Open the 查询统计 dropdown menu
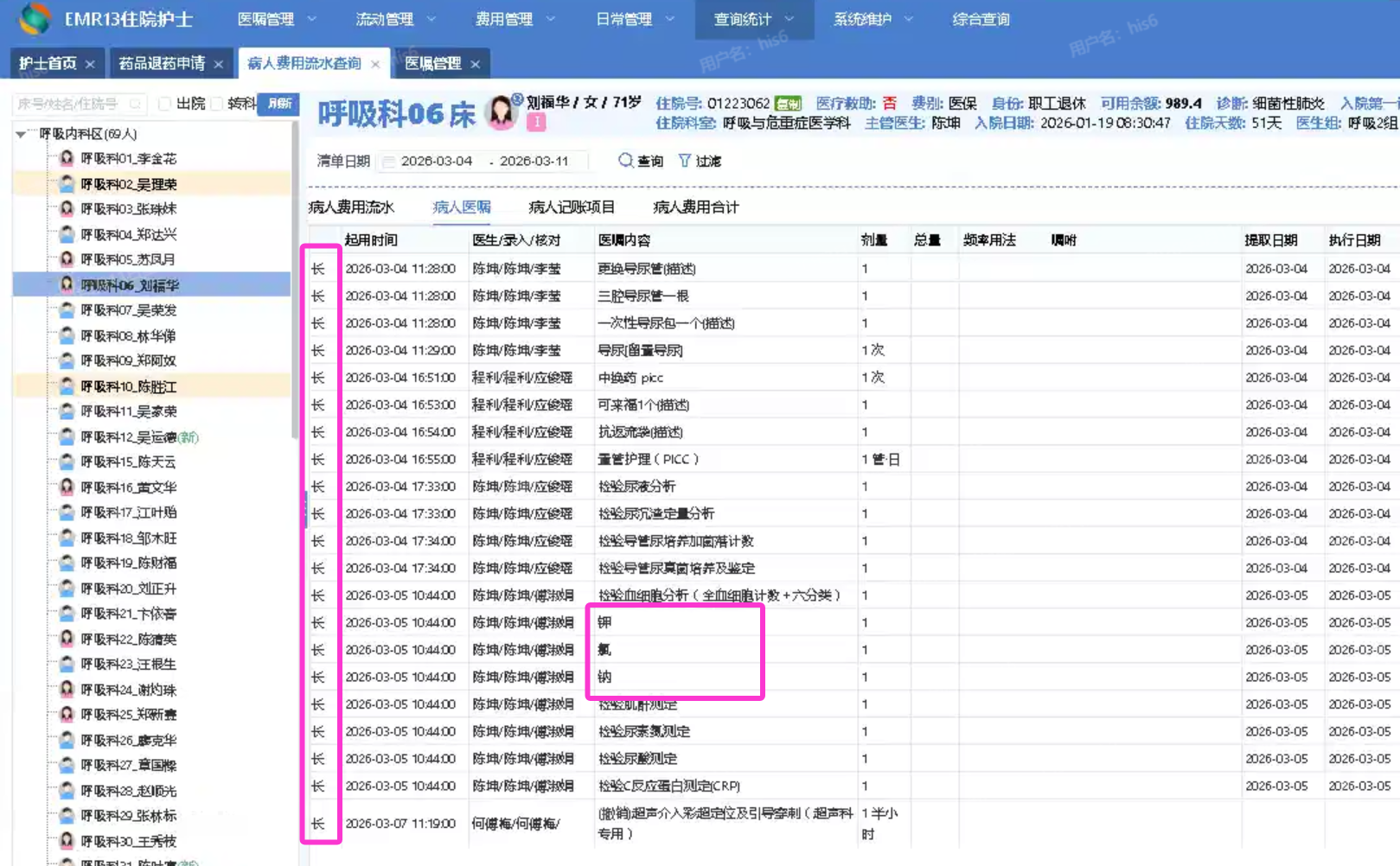1400x866 pixels. (x=754, y=19)
